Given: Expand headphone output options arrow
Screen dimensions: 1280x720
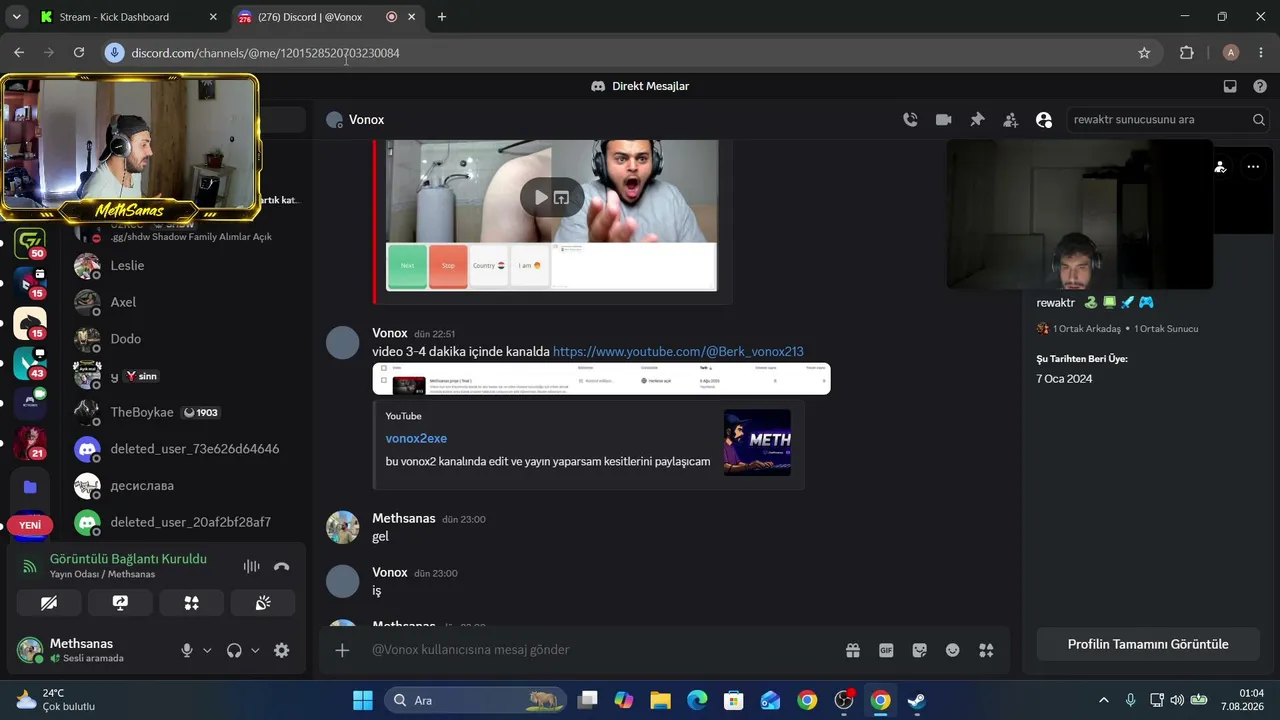Looking at the screenshot, I should coord(255,650).
